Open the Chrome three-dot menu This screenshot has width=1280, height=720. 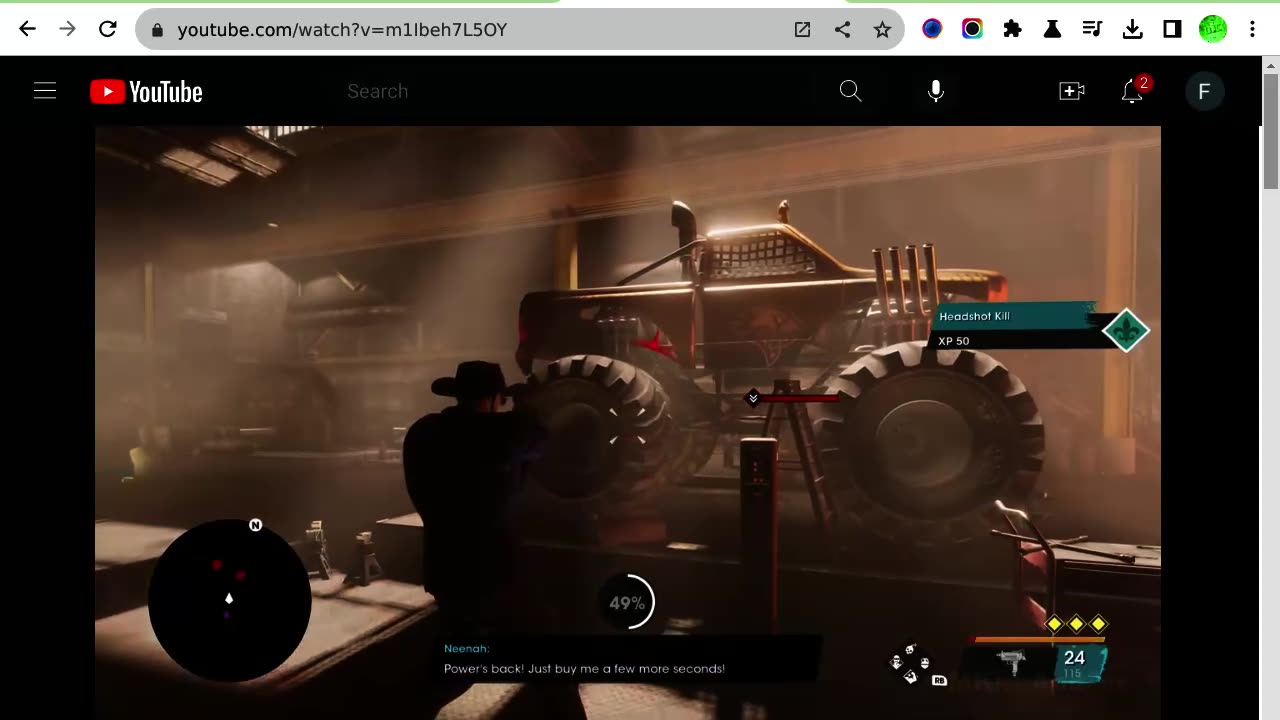1252,29
